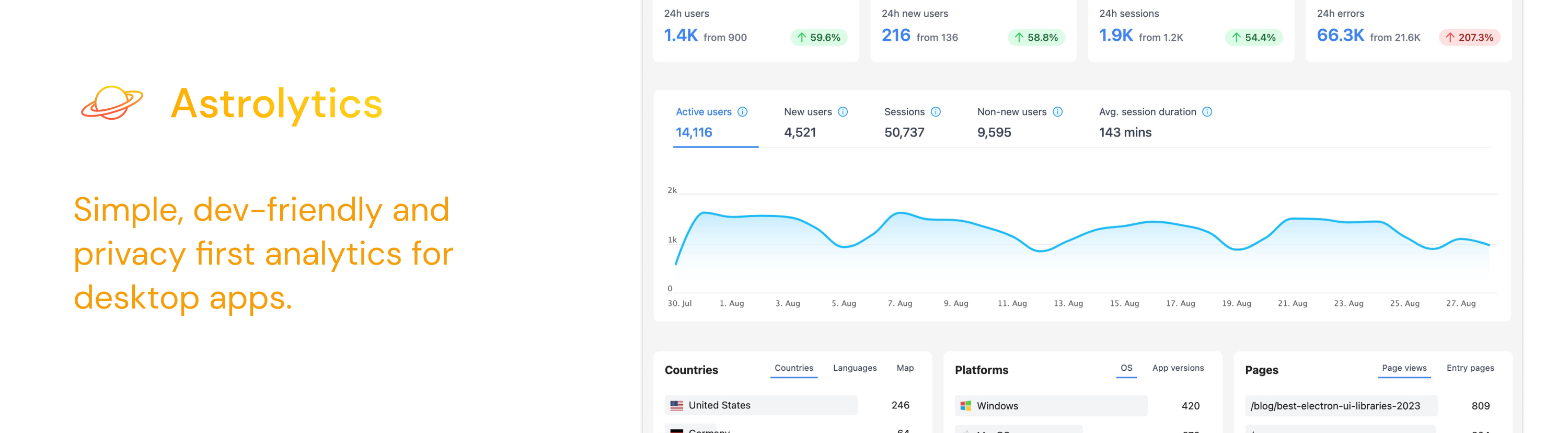Click the info icon next to Active users
Image resolution: width=1568 pixels, height=433 pixels.
click(742, 111)
